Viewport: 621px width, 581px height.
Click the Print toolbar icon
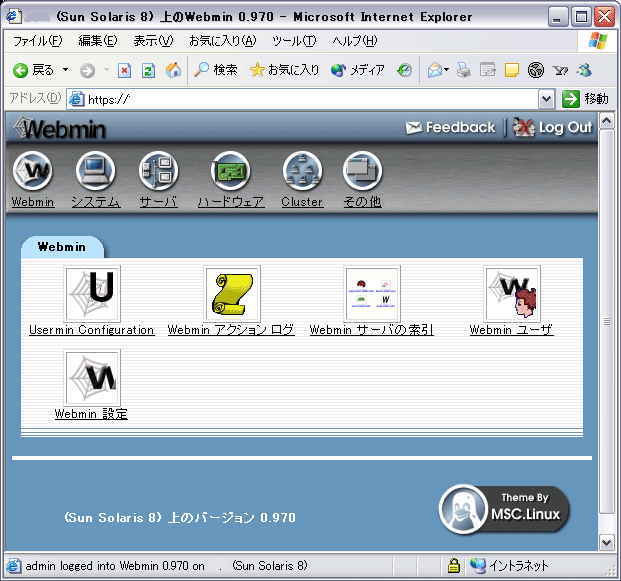[463, 70]
